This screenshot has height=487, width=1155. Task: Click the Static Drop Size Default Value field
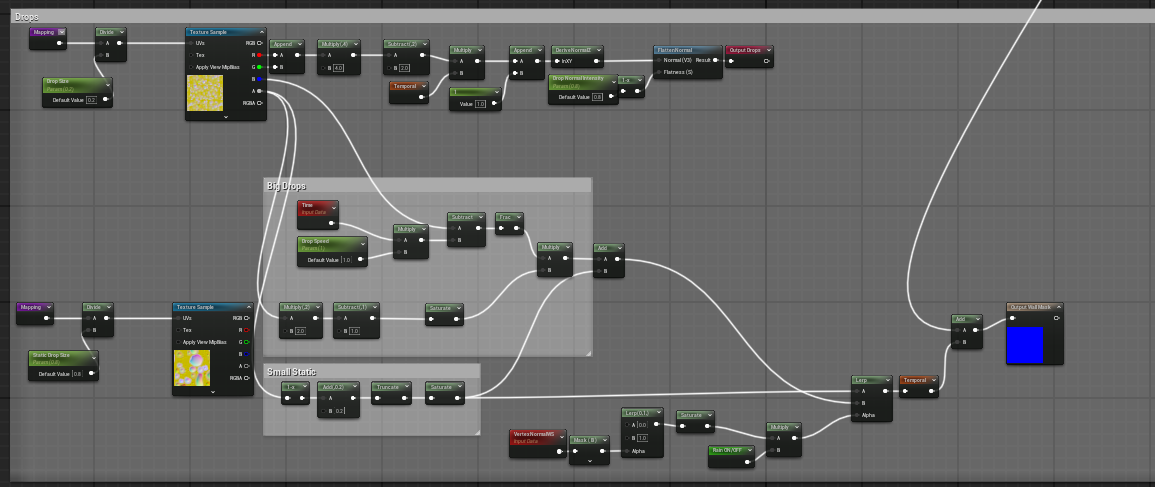point(92,373)
